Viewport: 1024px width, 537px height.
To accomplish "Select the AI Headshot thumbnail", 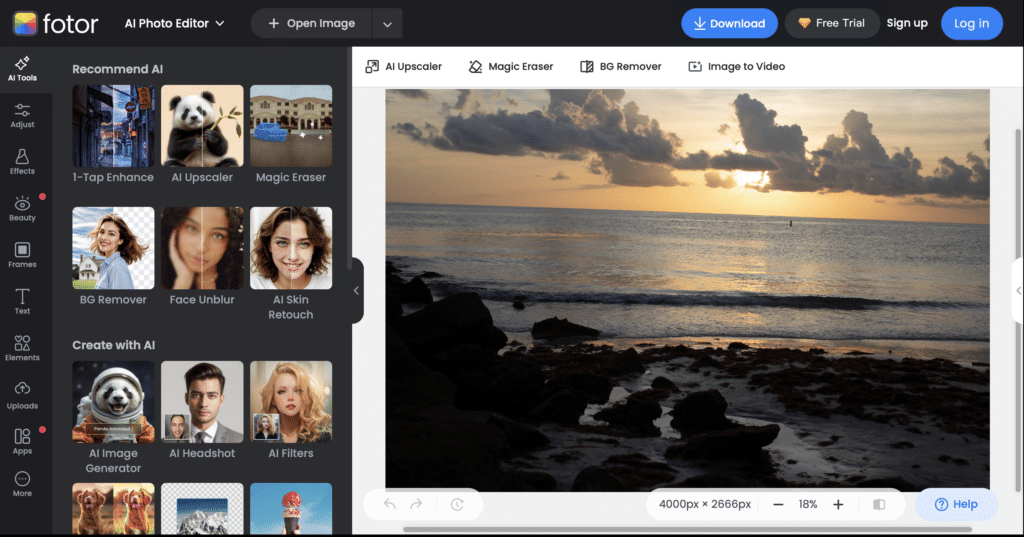I will click(x=202, y=402).
